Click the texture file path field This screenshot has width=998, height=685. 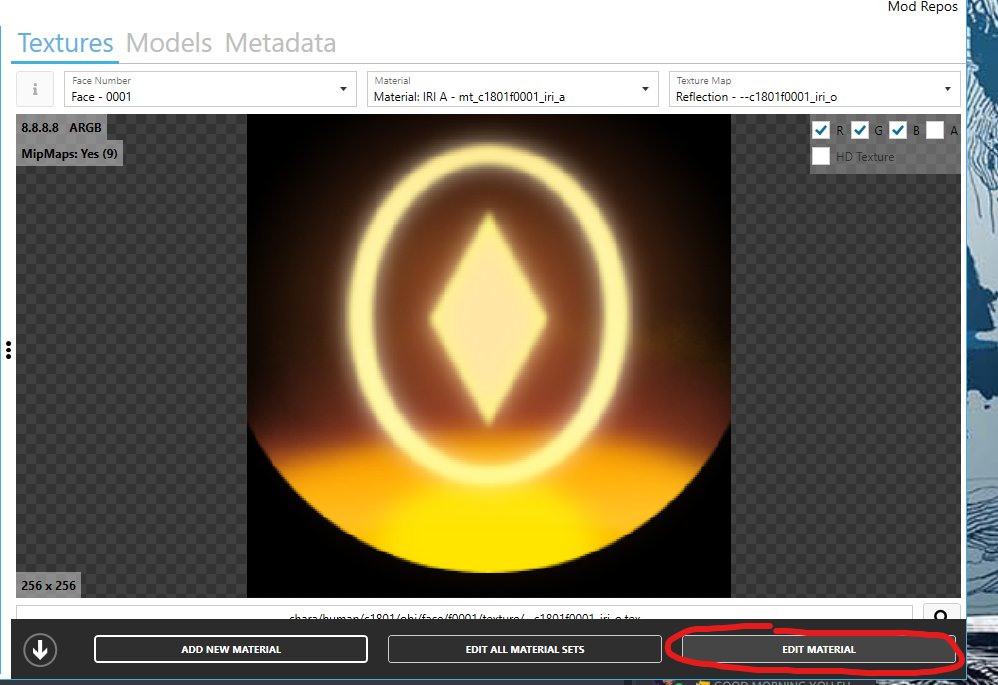point(464,613)
